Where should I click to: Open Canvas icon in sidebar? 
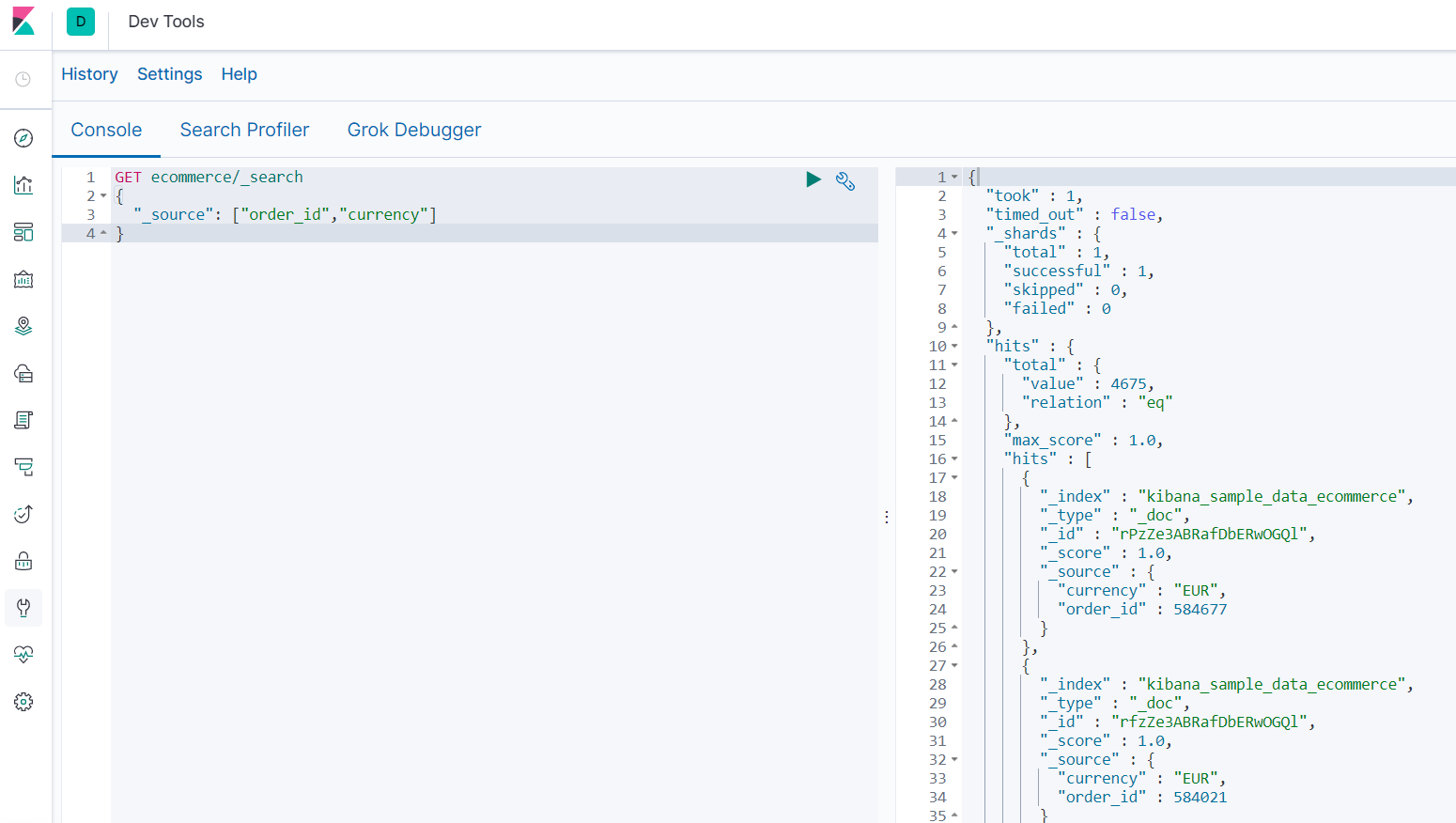[23, 279]
